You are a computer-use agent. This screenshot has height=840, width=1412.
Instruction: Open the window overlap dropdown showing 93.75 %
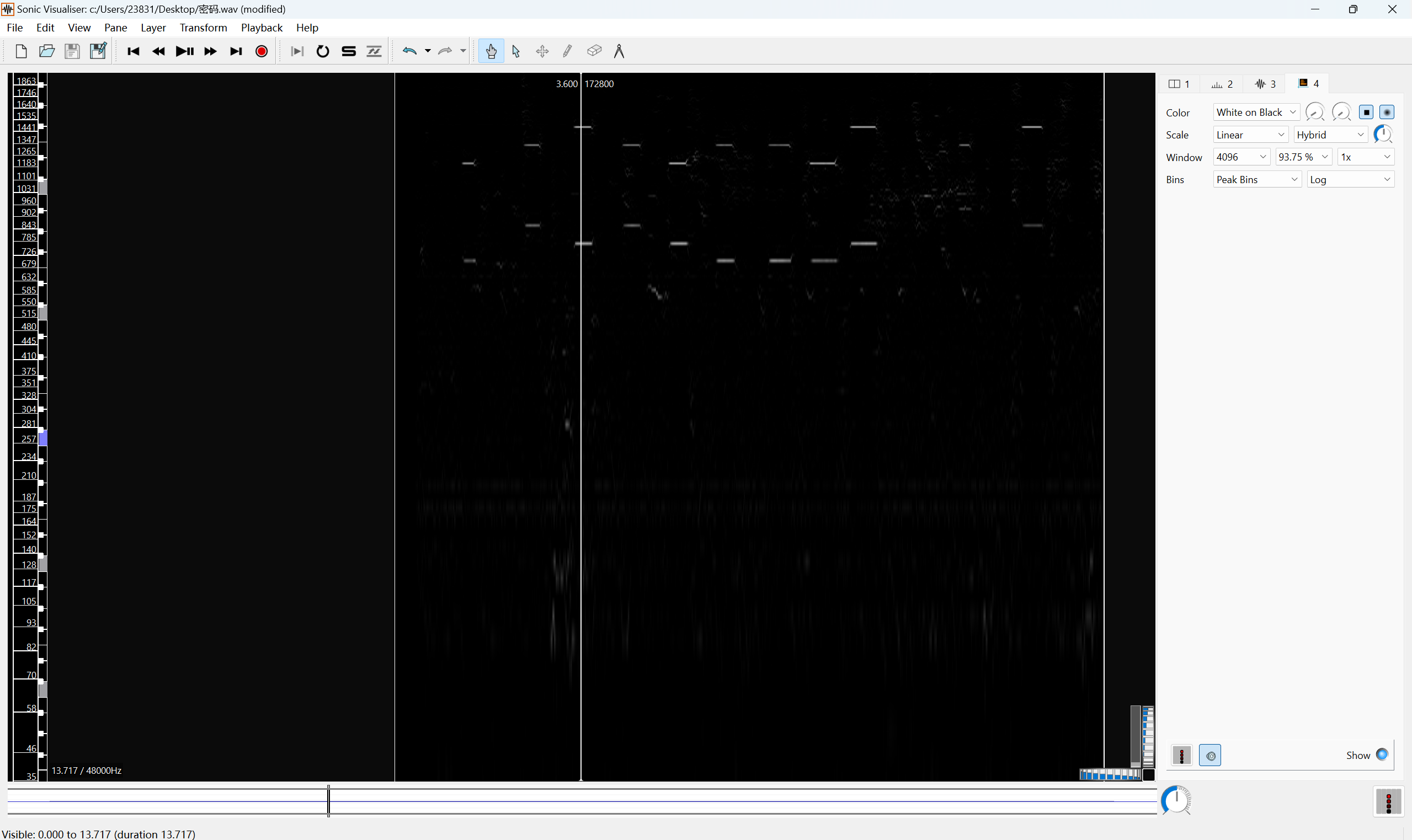pyautogui.click(x=1303, y=157)
